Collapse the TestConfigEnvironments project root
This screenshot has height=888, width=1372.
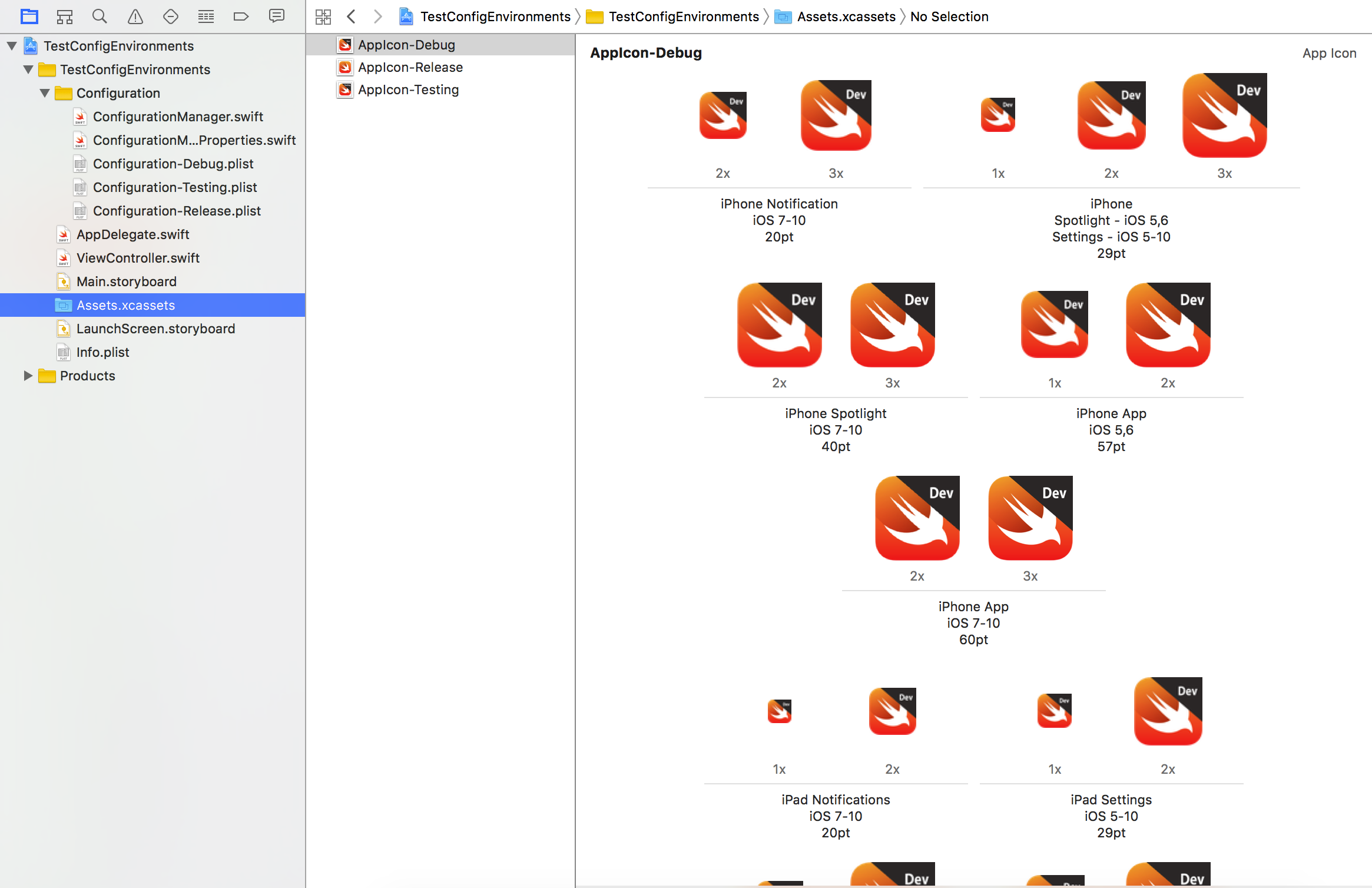pos(12,46)
